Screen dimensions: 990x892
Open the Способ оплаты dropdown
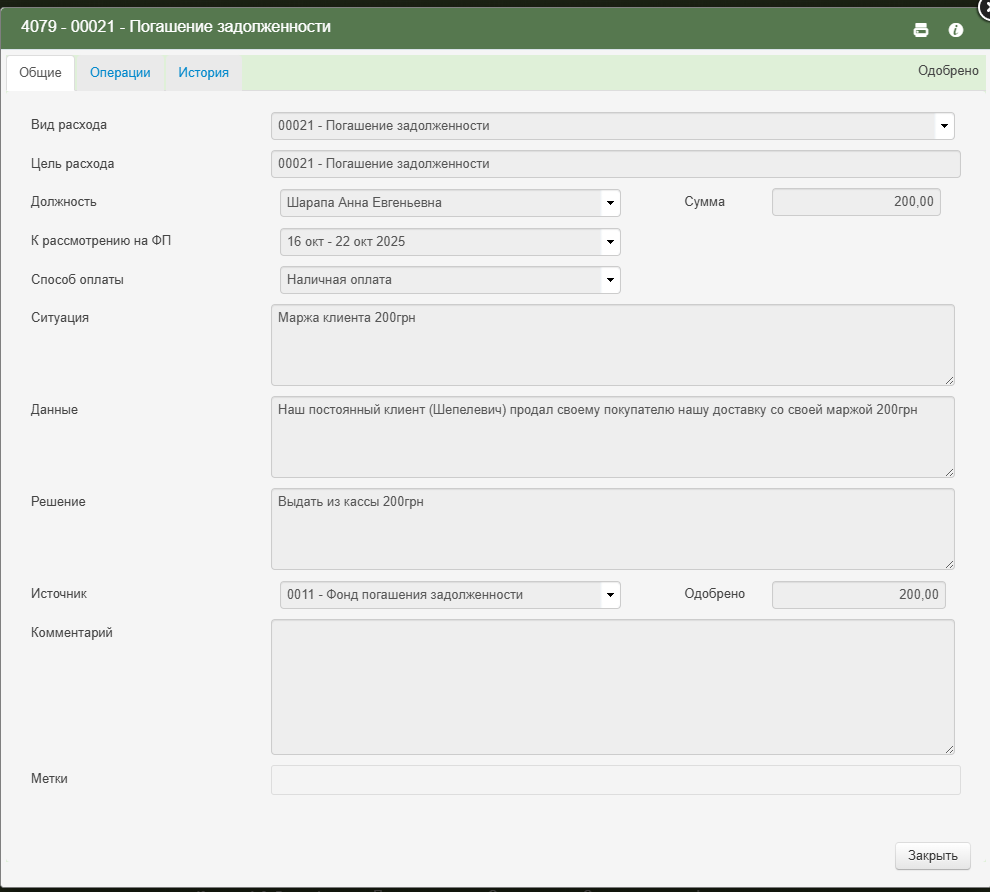pyautogui.click(x=609, y=280)
